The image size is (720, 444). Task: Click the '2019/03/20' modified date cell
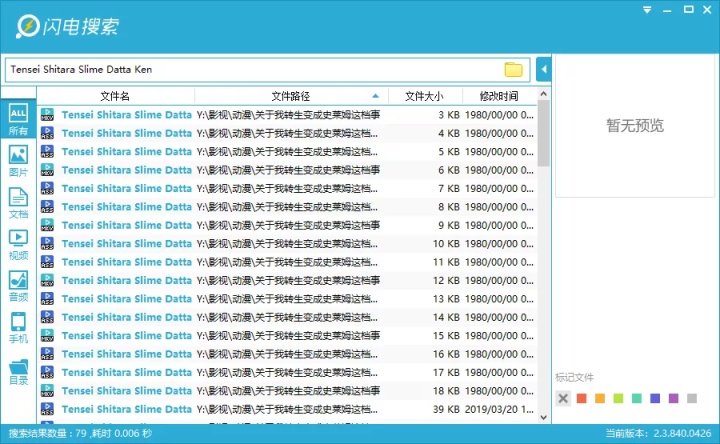pyautogui.click(x=499, y=409)
